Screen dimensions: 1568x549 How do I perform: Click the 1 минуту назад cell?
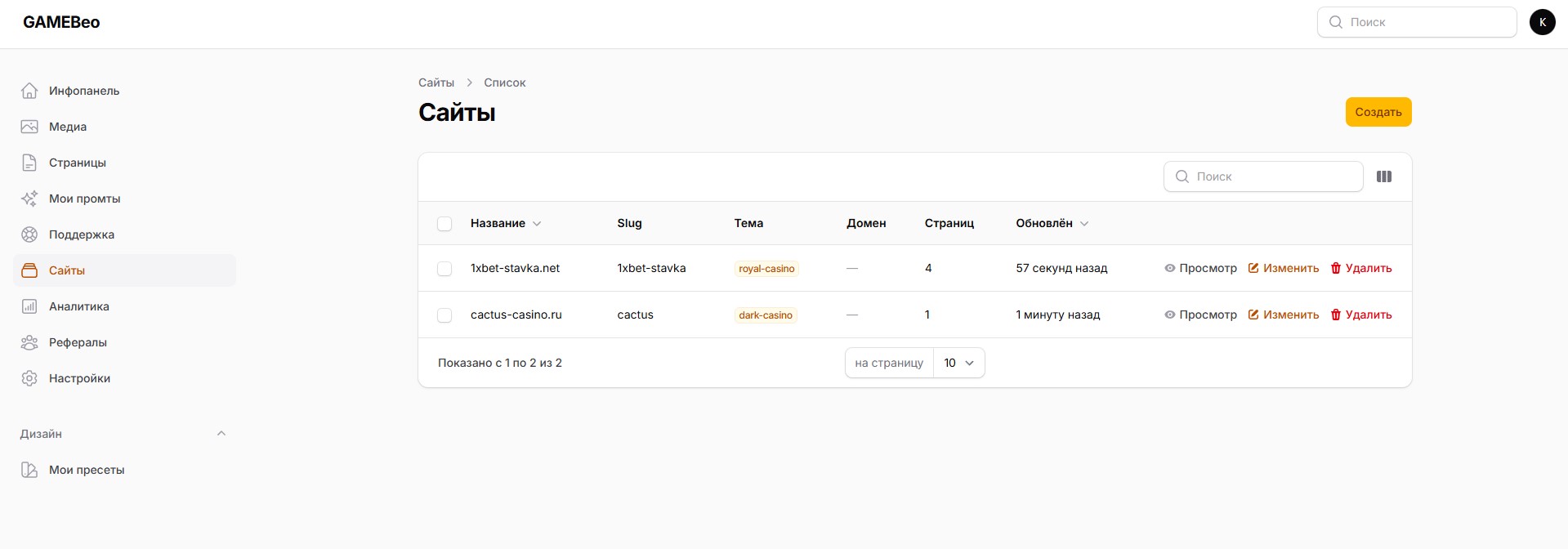coord(1058,315)
